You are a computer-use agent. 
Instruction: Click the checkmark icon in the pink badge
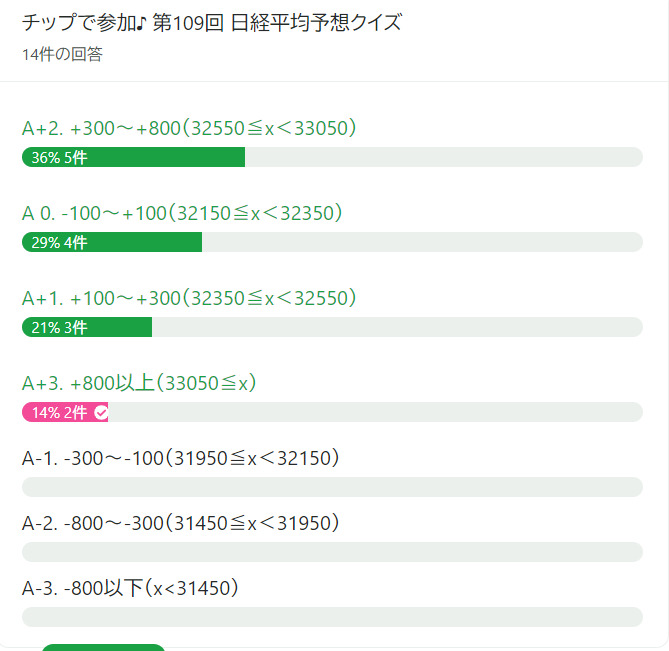click(100, 412)
